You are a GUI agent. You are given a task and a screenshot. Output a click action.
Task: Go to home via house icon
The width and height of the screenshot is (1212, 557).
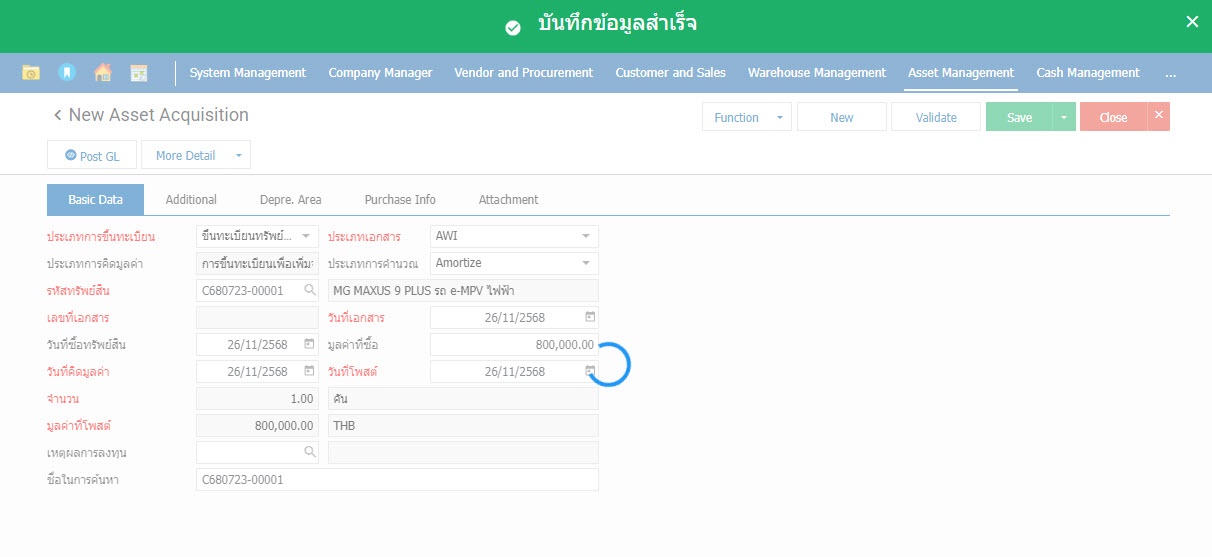pyautogui.click(x=102, y=73)
